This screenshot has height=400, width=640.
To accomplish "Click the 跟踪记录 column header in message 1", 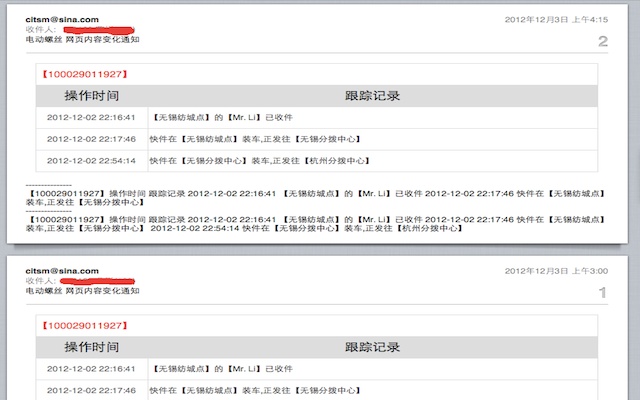I will point(372,347).
